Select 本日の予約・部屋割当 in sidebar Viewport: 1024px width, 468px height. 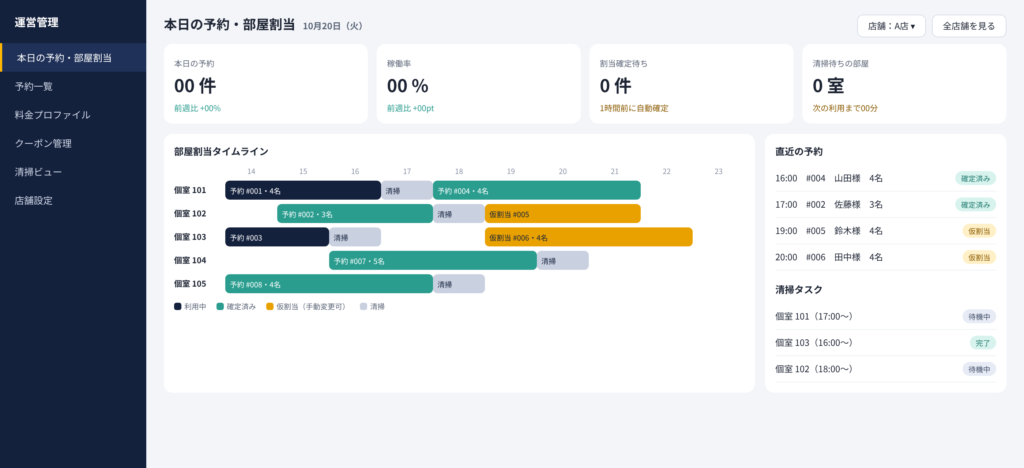tap(73, 57)
